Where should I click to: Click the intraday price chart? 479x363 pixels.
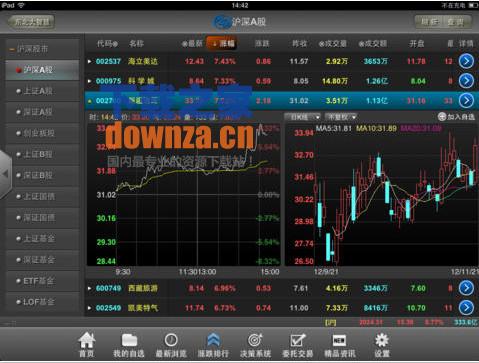(x=183, y=195)
